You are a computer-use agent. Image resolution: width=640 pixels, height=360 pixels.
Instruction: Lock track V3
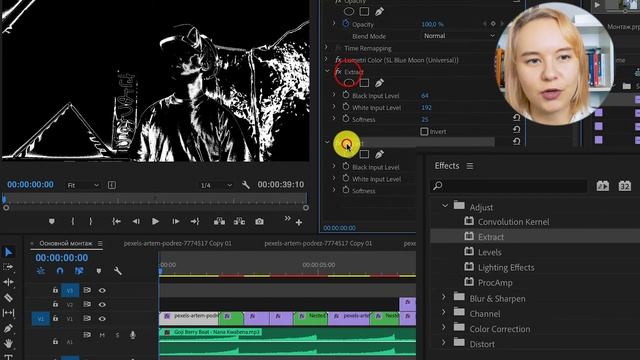point(55,290)
